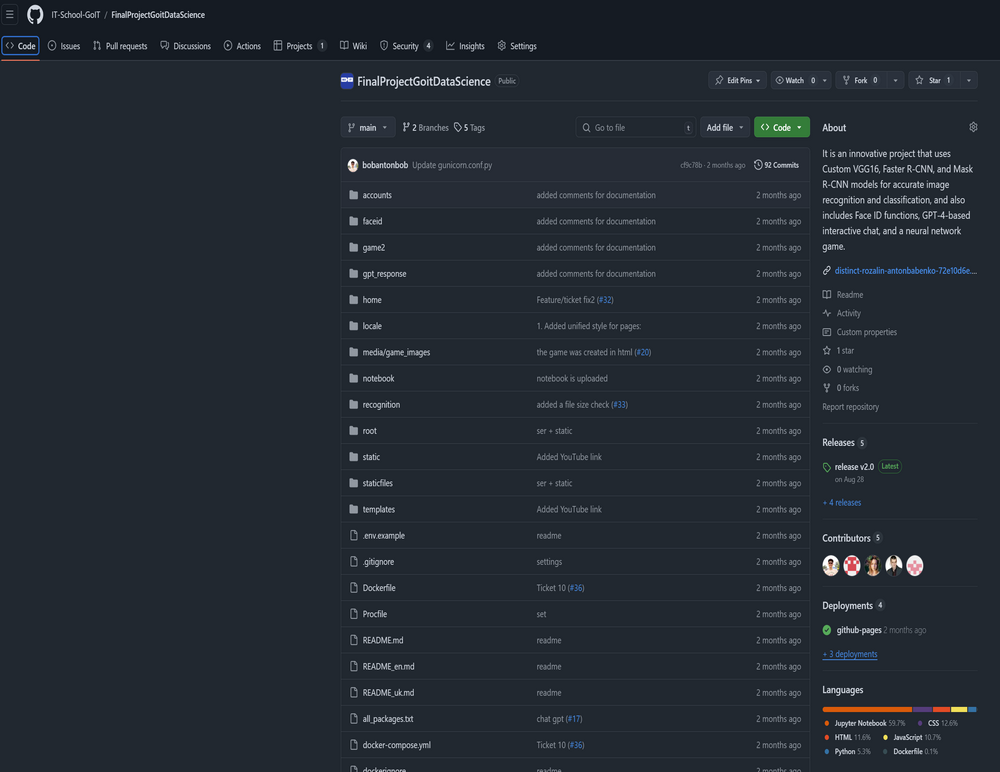The width and height of the screenshot is (1000, 772).
Task: Click the accounts folder icon
Action: point(353,195)
